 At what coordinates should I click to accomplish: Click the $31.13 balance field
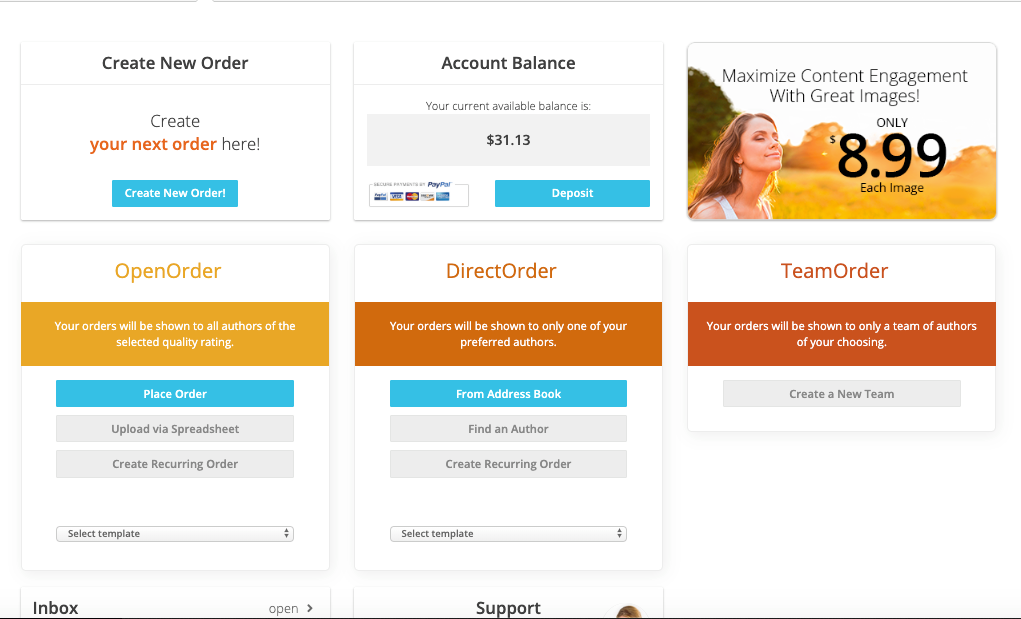(509, 140)
